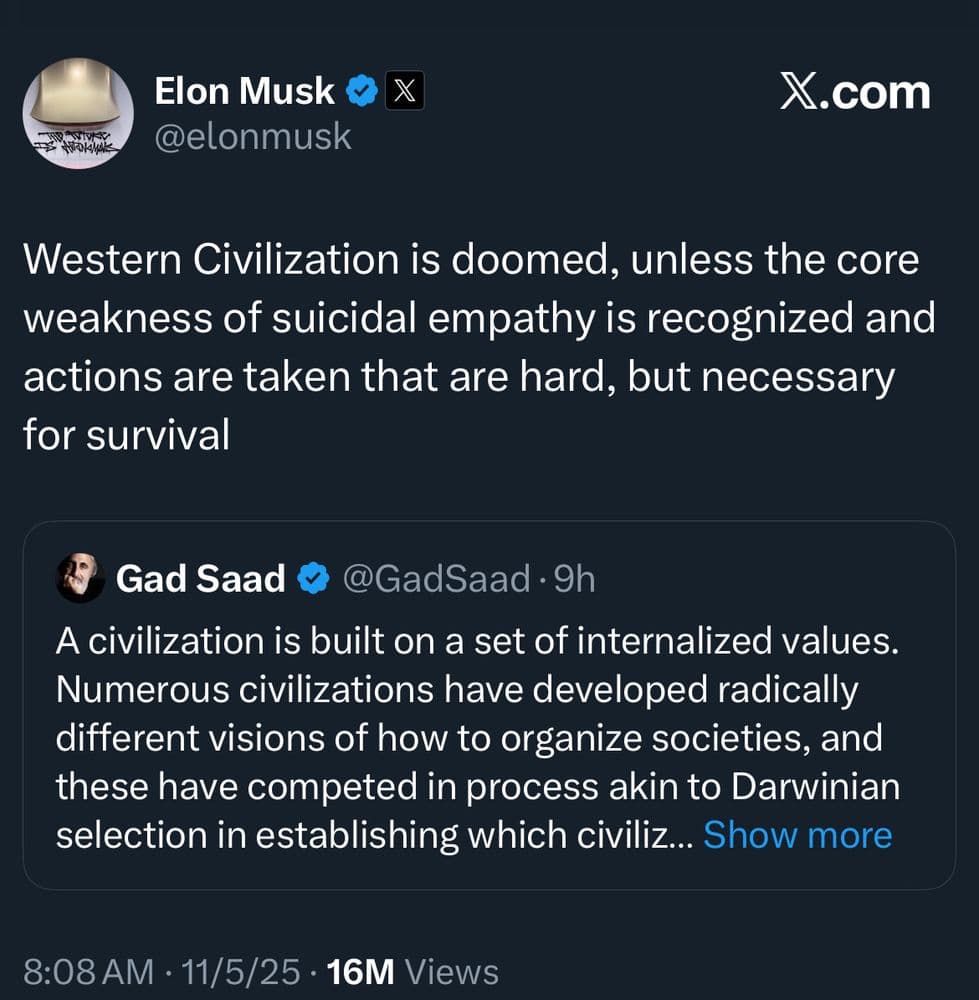Click the 11/5/25 post date
The height and width of the screenshot is (1000, 979).
[238, 971]
